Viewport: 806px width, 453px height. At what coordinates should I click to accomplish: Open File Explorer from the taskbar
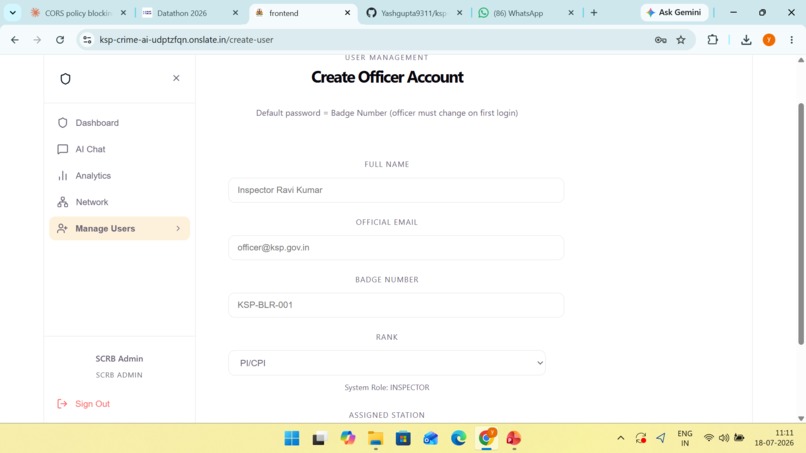[376, 438]
